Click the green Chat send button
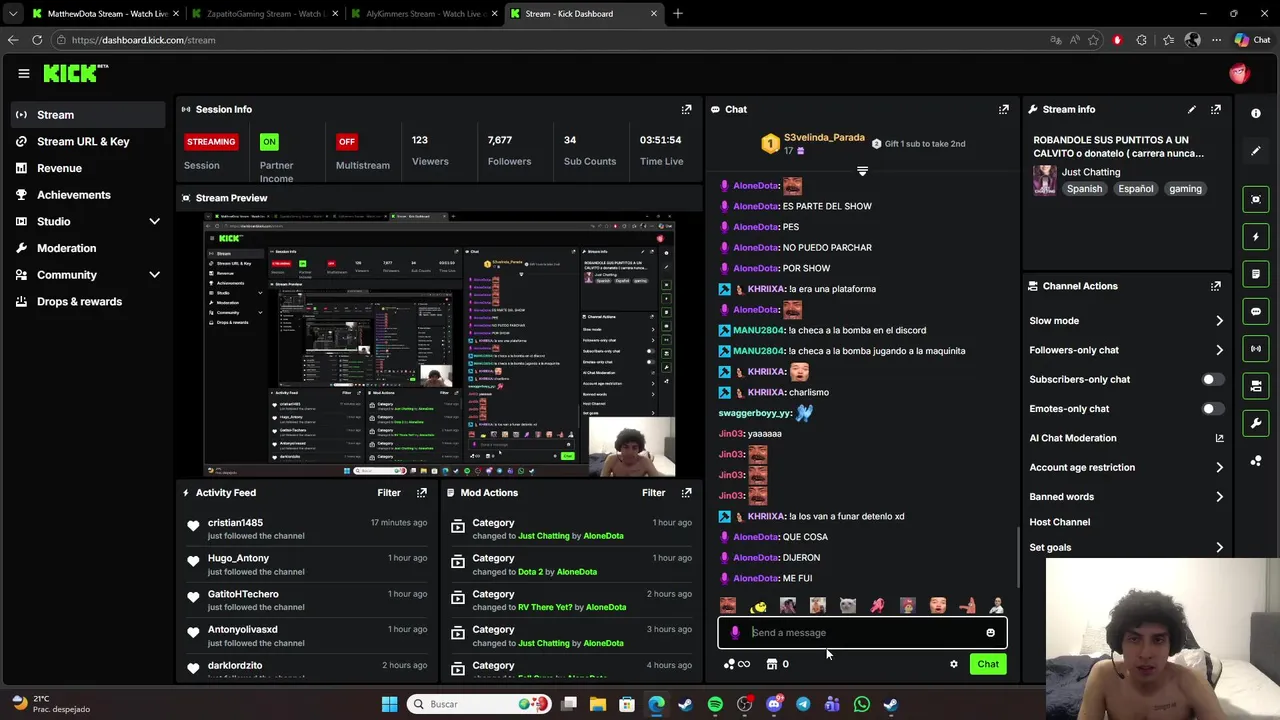 tap(988, 664)
